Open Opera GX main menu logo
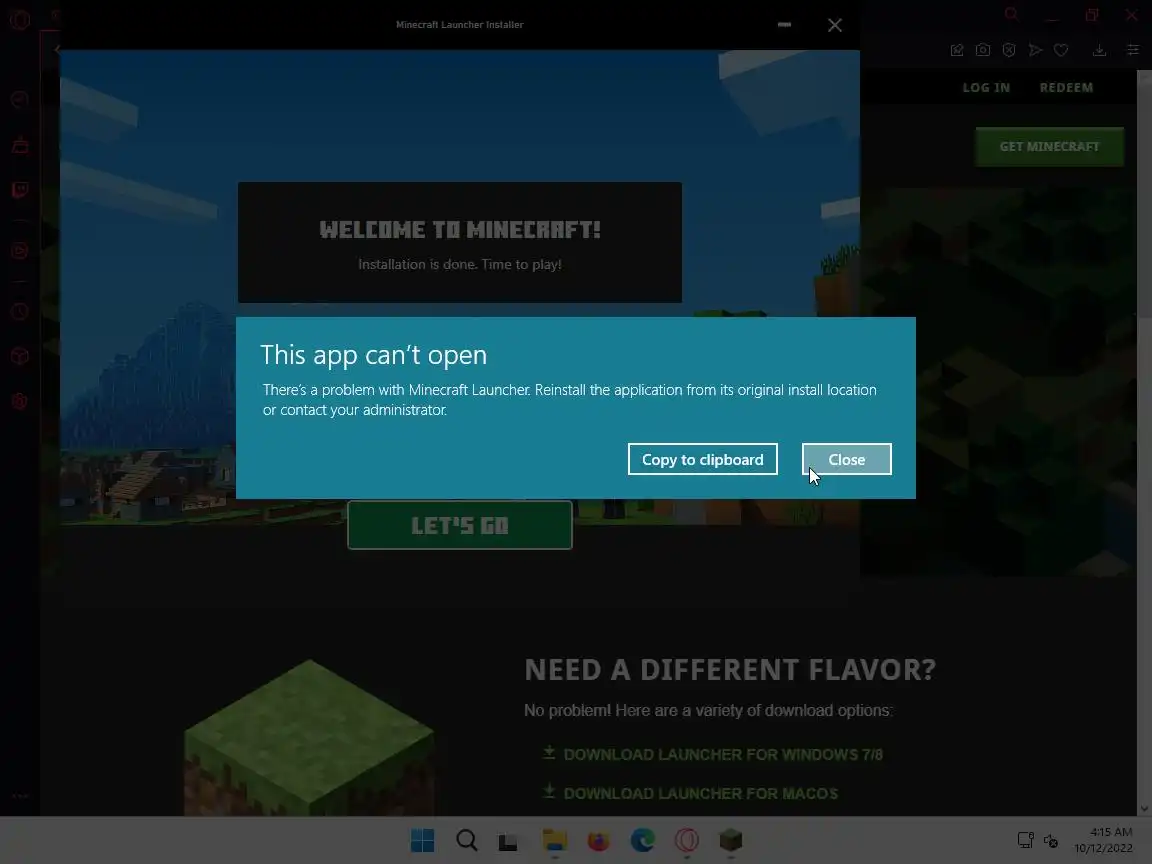The width and height of the screenshot is (1152, 864). coord(20,19)
